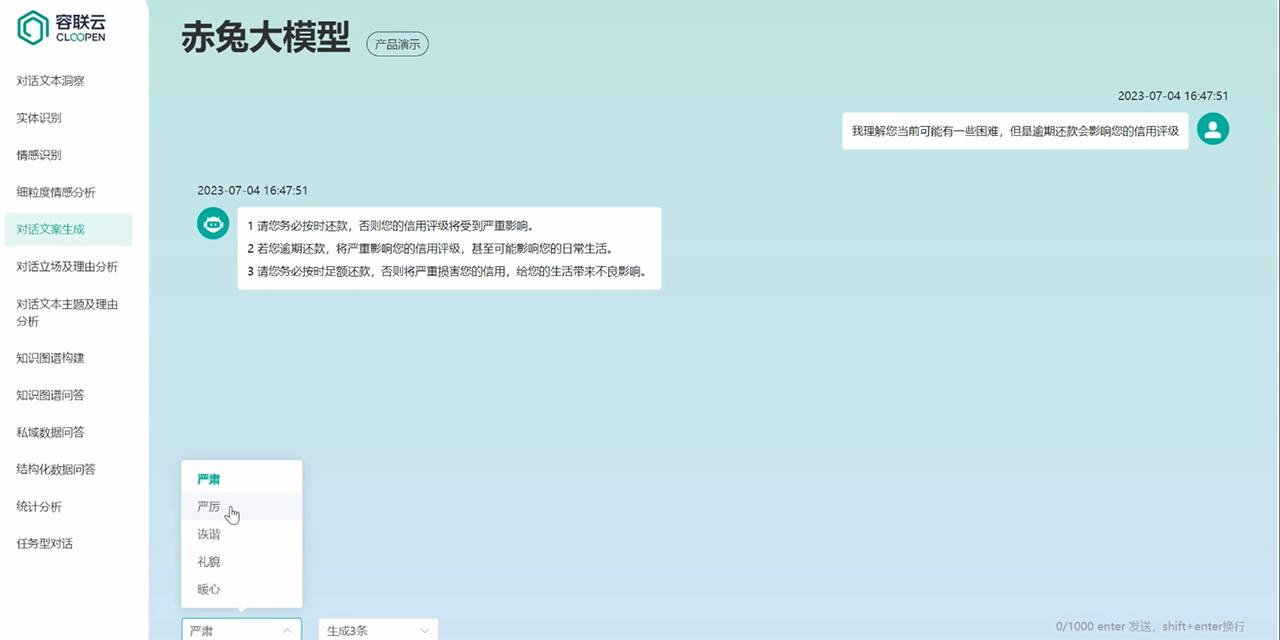Open 细粒度情感分析 page
Image resolution: width=1280 pixels, height=640 pixels.
(57, 191)
